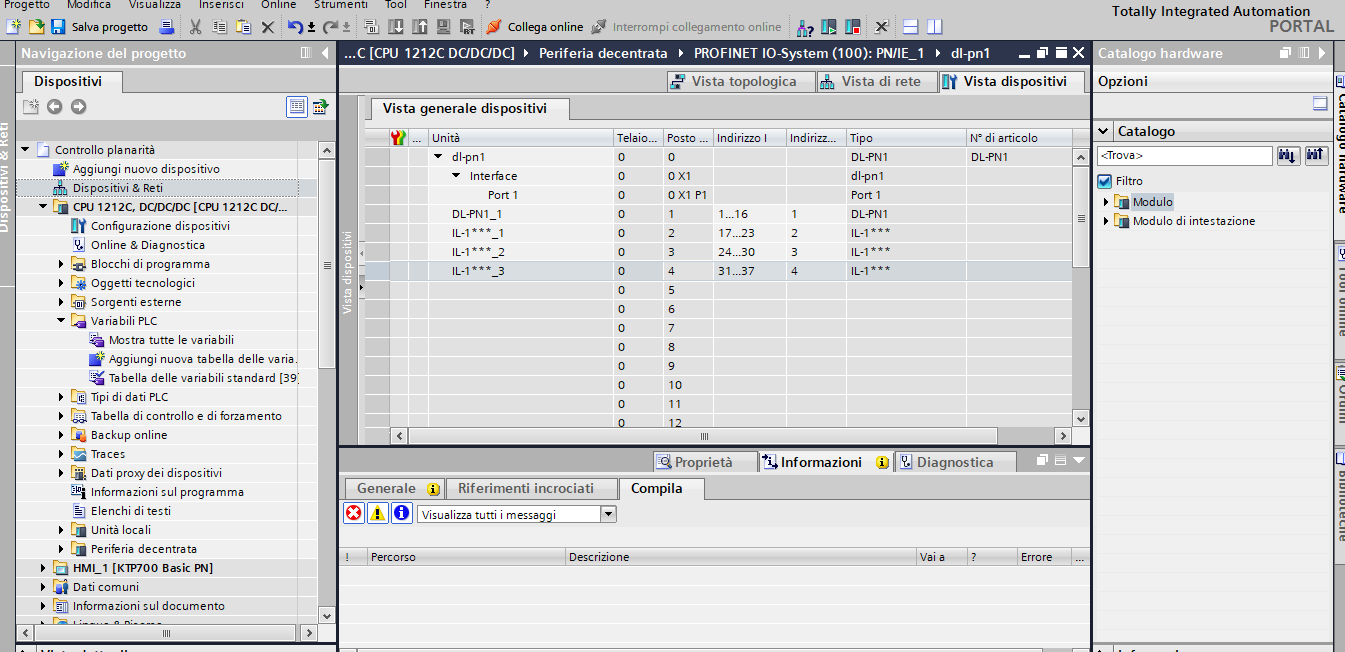
Task: Click the Tipo column header
Action: (905, 138)
